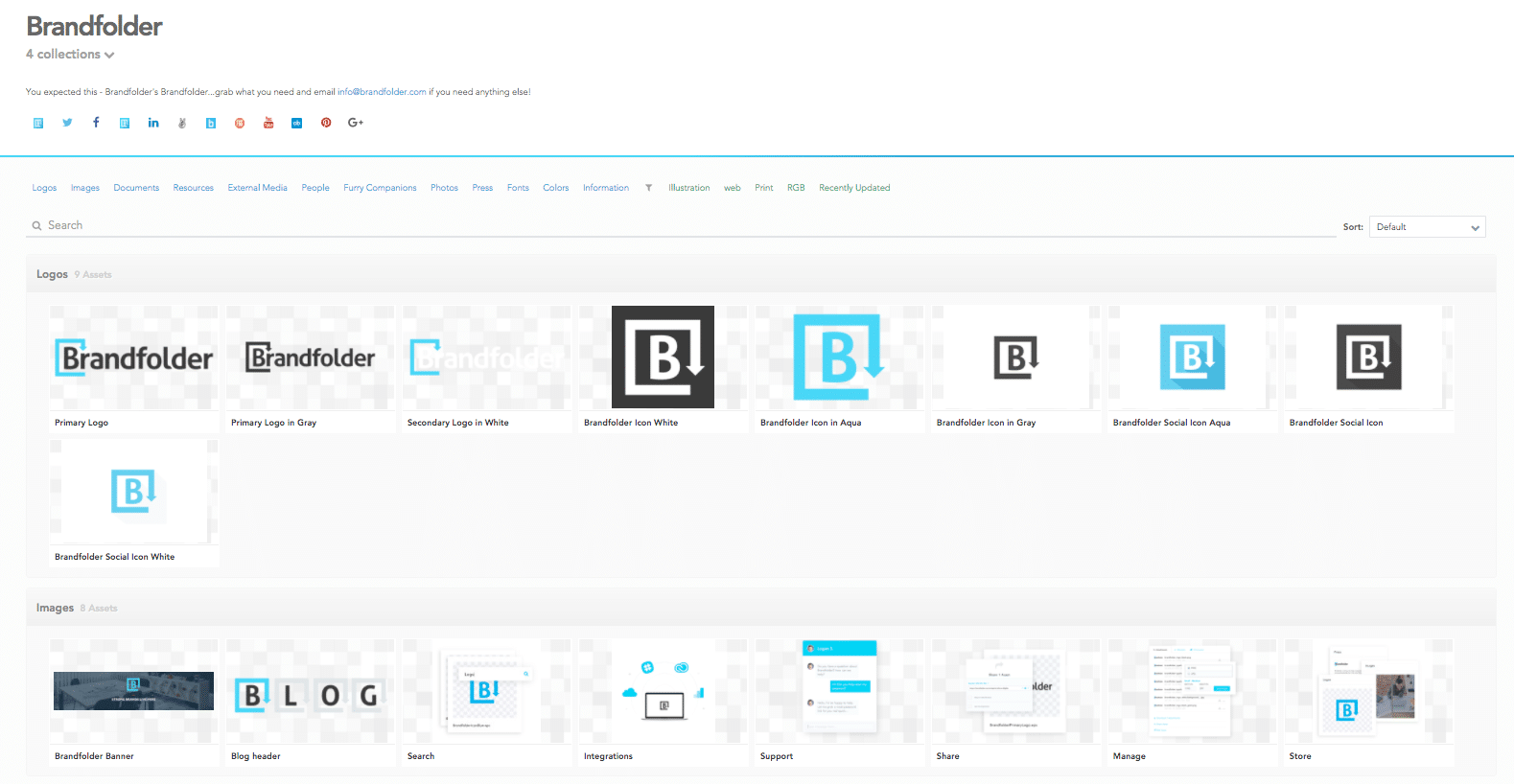Jump to the Information section

(x=606, y=188)
